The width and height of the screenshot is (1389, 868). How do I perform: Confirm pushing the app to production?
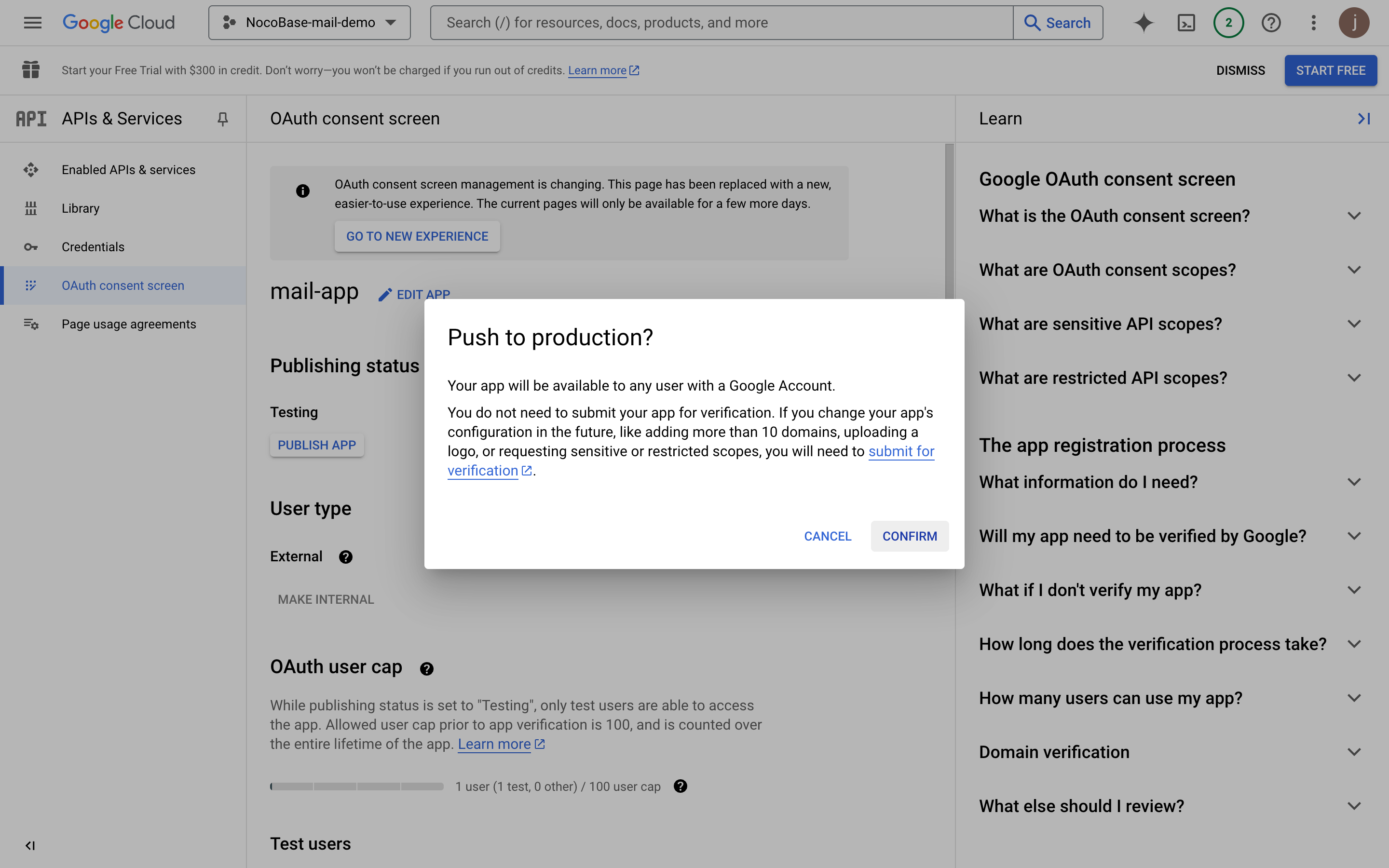point(909,536)
